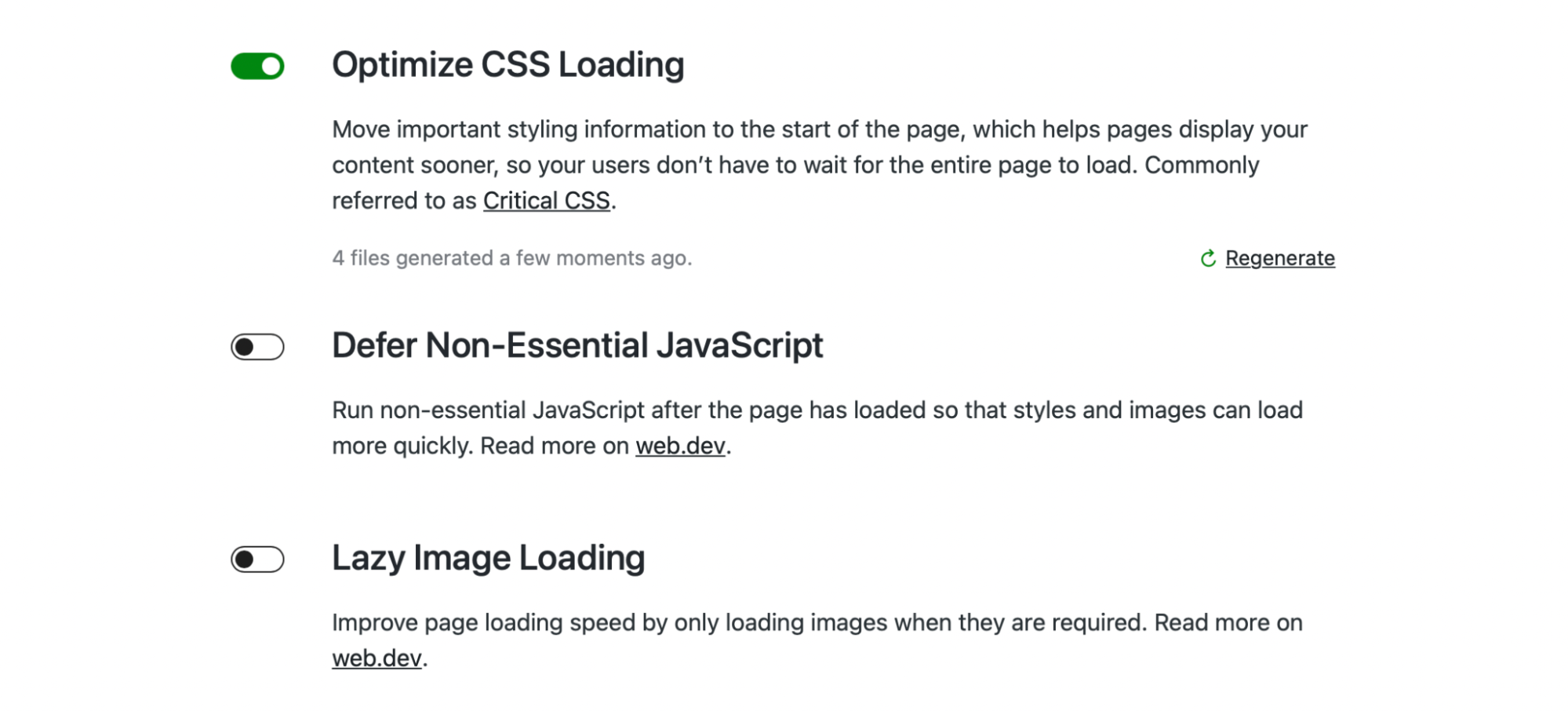Select the Optimize CSS Loading heading

coord(508,64)
